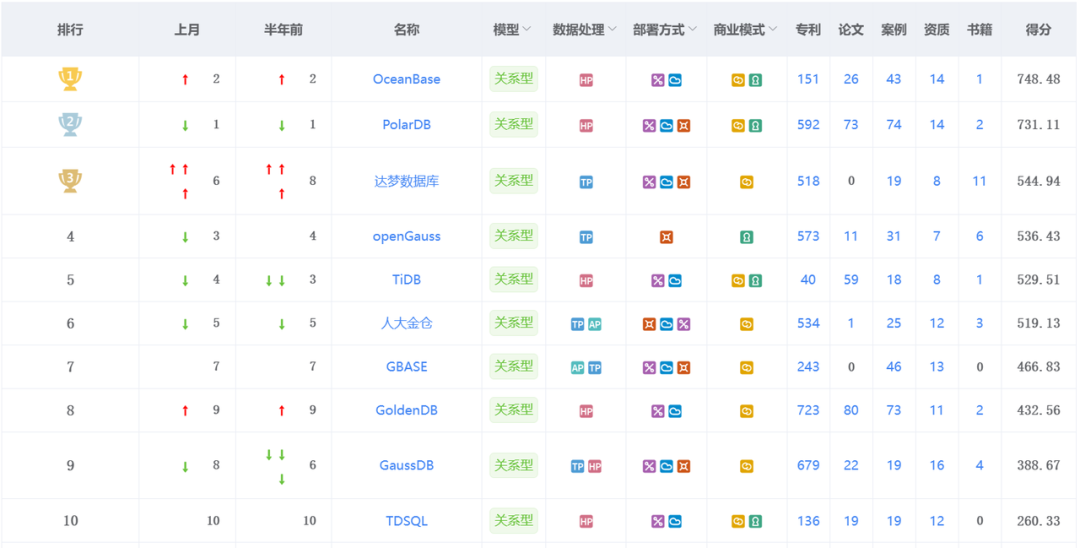The width and height of the screenshot is (1080, 548).
Task: Click the 关系型 tag for GaussDB
Action: coord(514,465)
